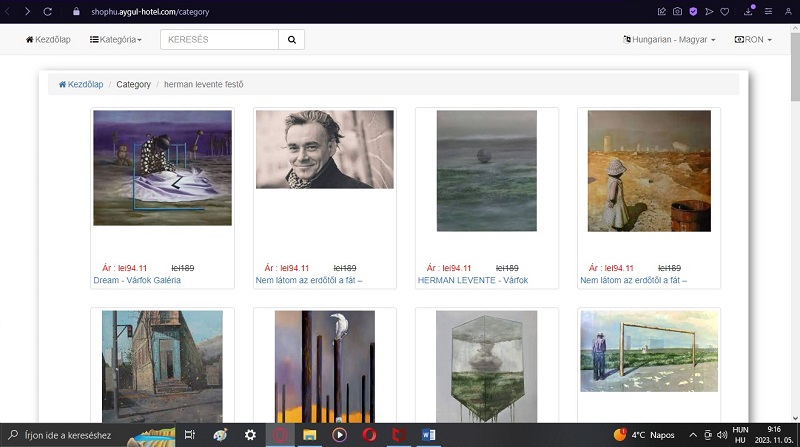Viewport: 800px width, 447px height.
Task: Open the HERMAN LEVENTE - Várfok link
Action: click(473, 280)
